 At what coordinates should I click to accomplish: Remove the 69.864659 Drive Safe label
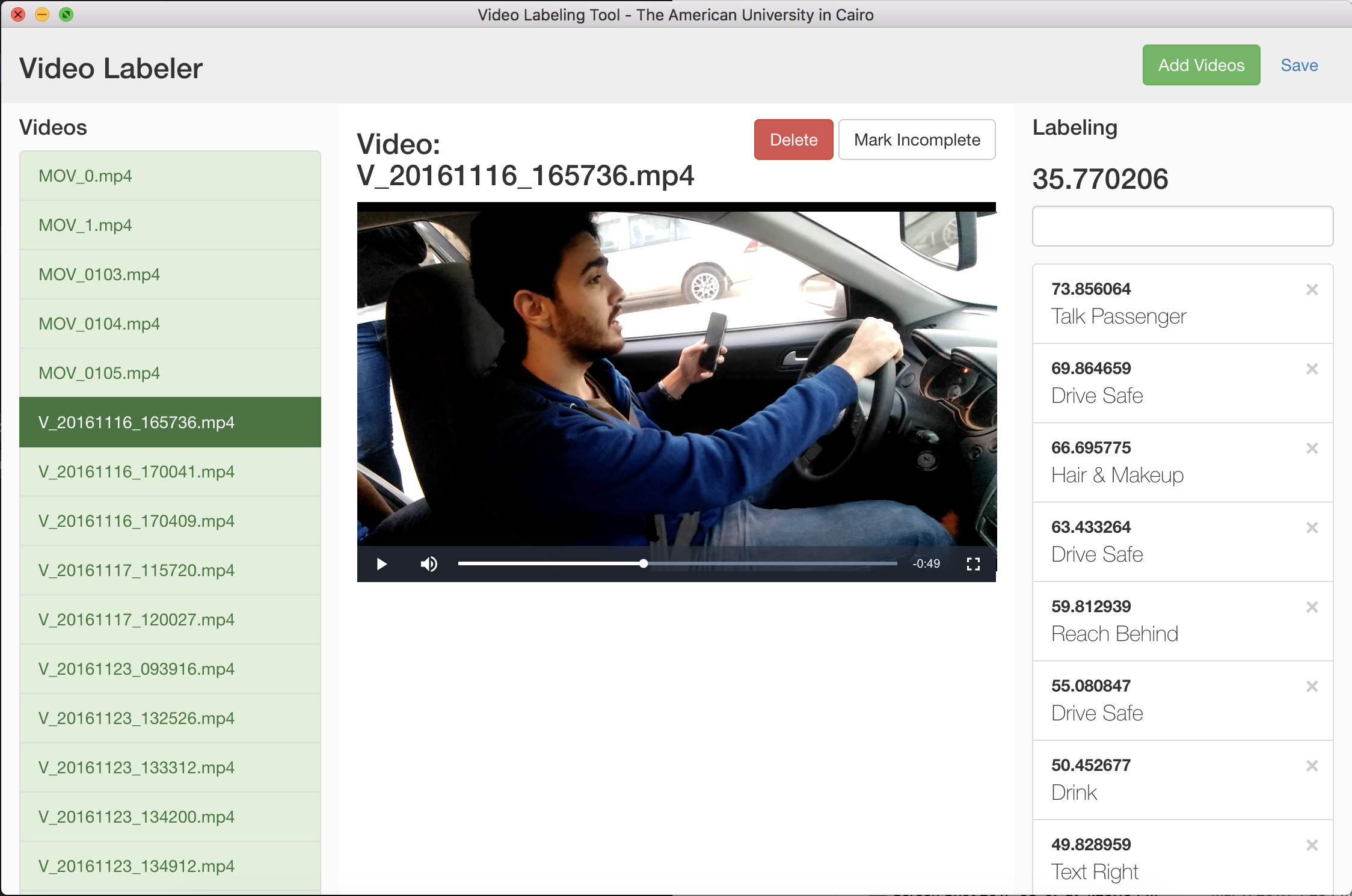click(x=1312, y=369)
